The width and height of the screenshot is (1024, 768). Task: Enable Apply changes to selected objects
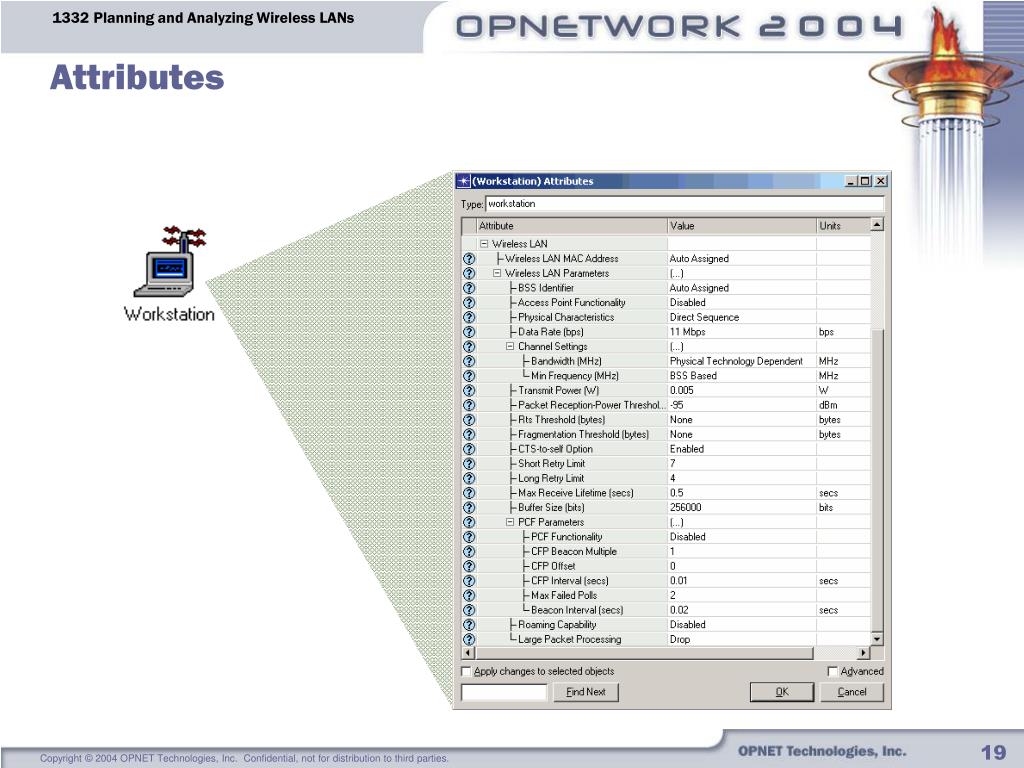[466, 671]
